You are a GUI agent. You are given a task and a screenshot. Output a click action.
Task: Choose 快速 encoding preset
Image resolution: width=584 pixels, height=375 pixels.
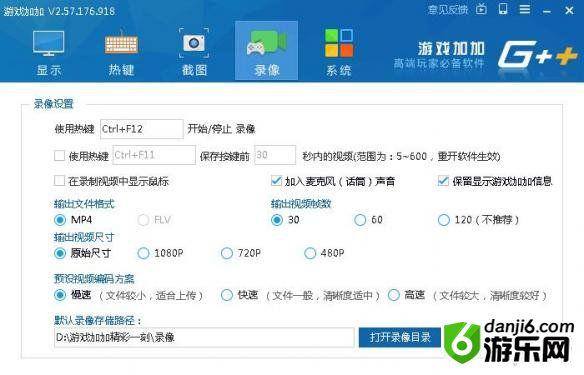point(227,295)
